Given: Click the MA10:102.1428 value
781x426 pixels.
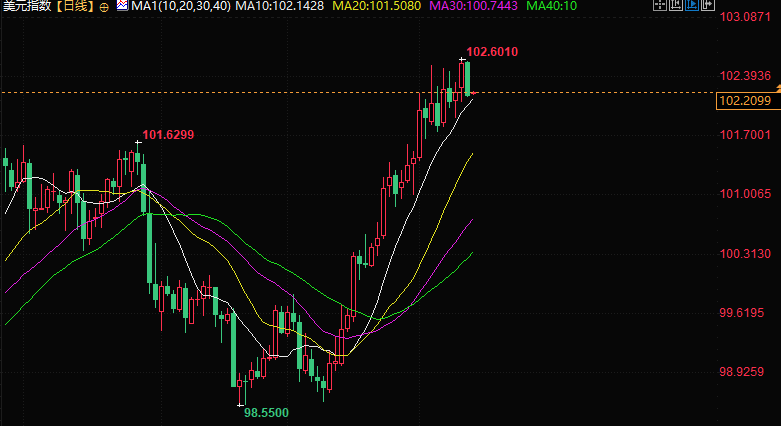Looking at the screenshot, I should point(279,6).
